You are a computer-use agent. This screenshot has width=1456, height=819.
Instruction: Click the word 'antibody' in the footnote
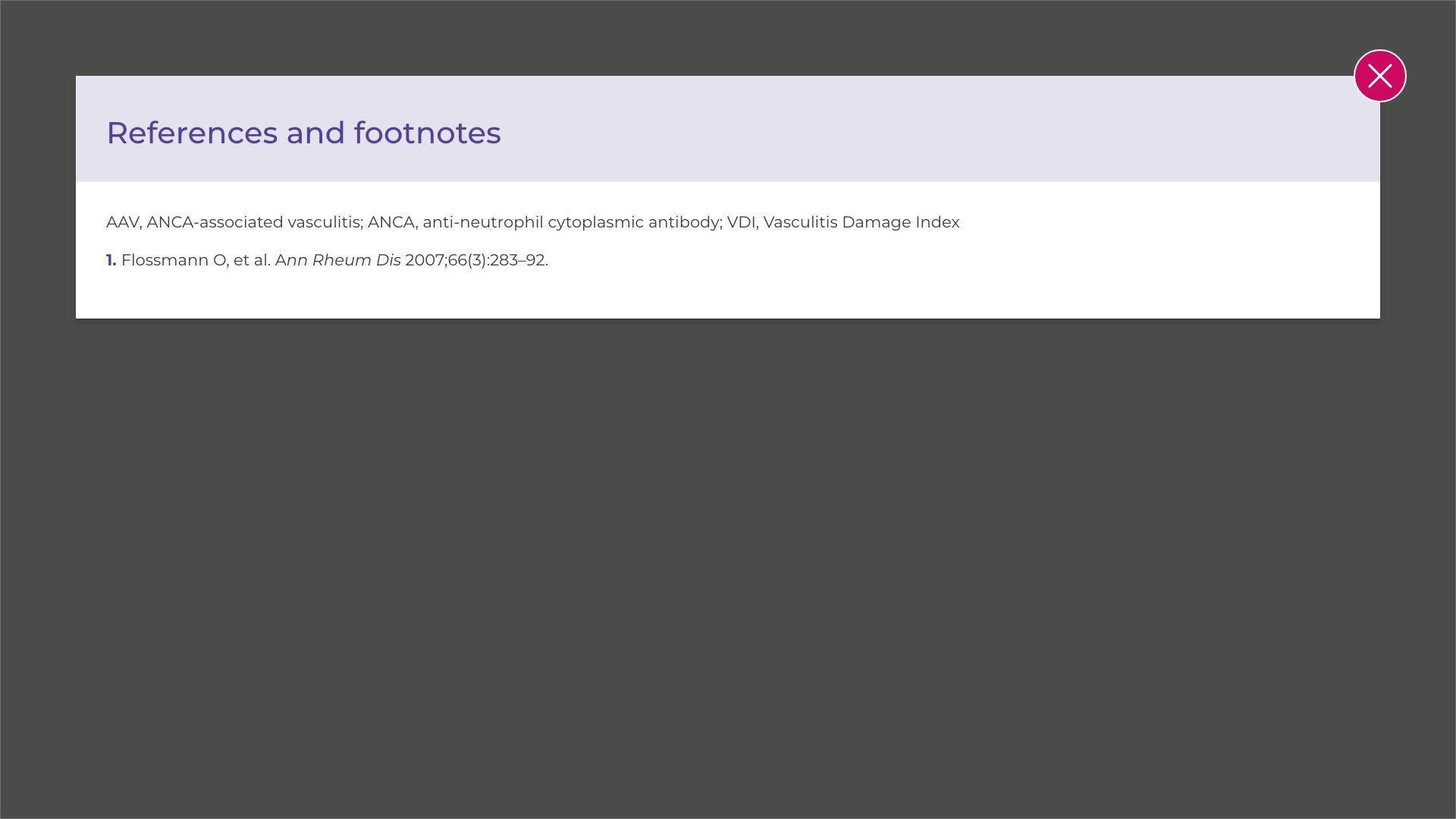coord(683,222)
